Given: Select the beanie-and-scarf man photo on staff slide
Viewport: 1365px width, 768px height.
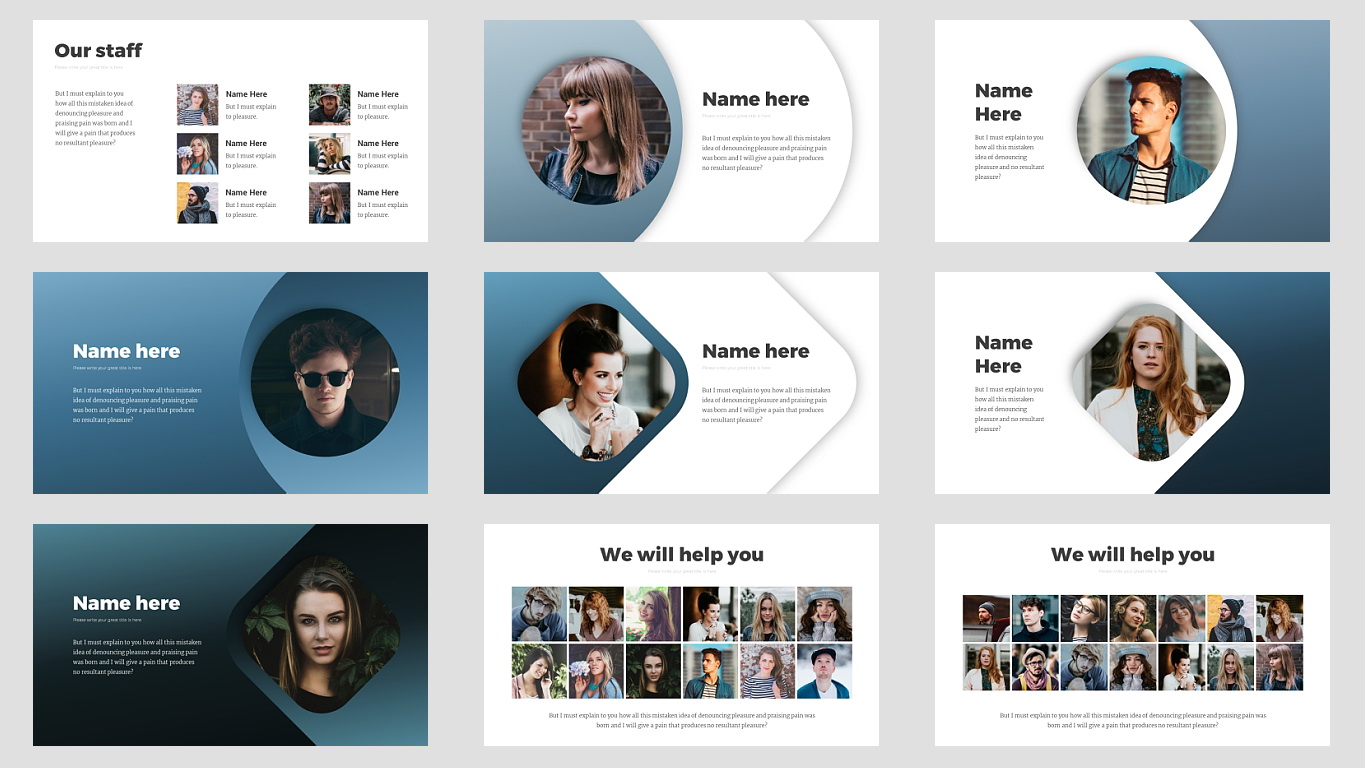Looking at the screenshot, I should 197,203.
